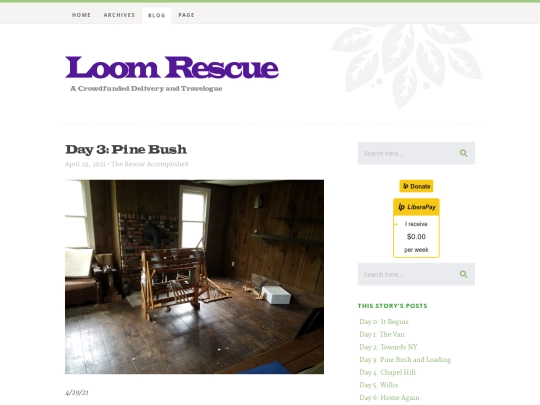Screen dimensions: 540x405
Task: Open Day 6: Home Again post
Action: [389, 398]
